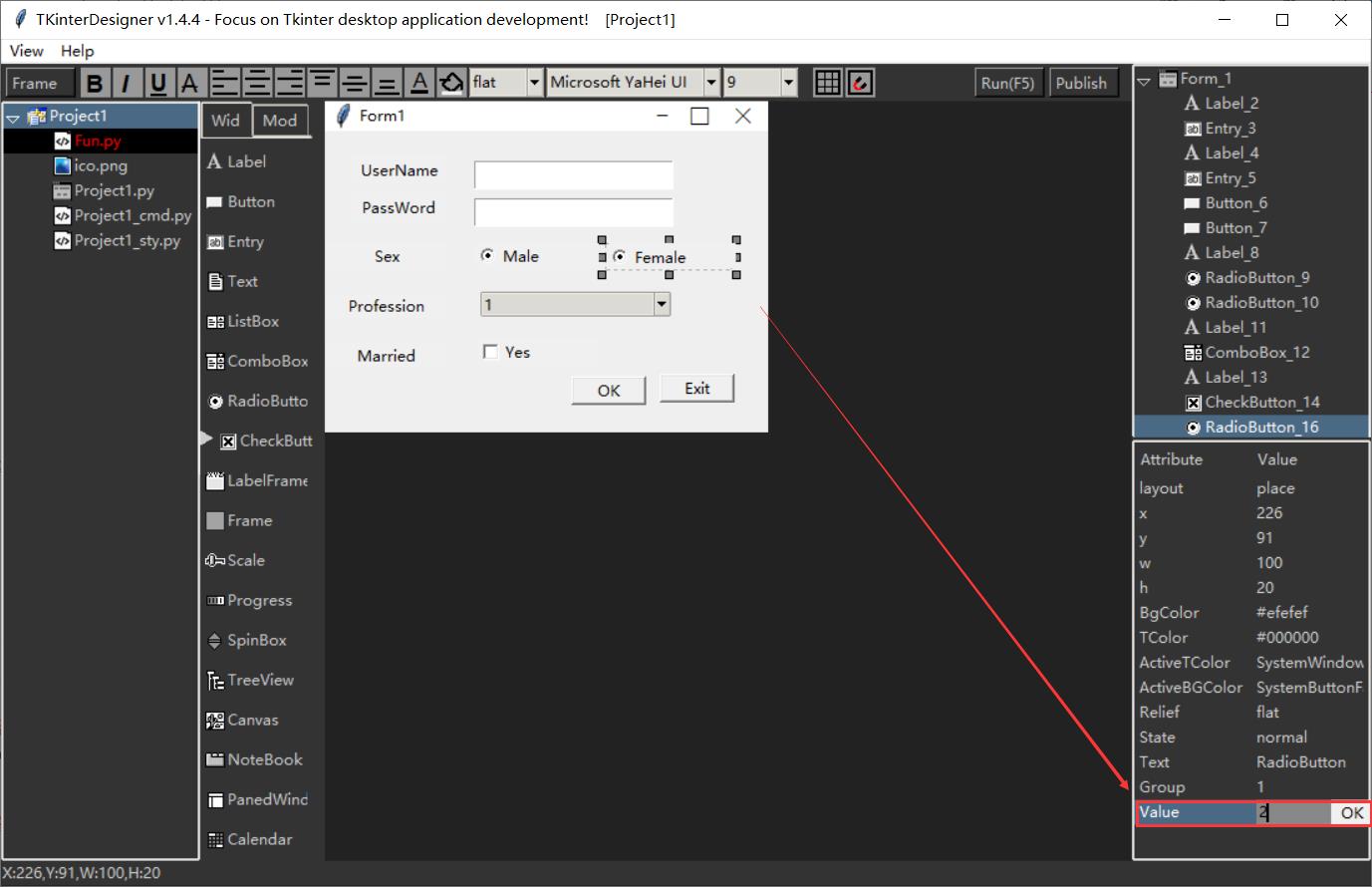Align selected widgets to horizontal center
Image resolution: width=1372 pixels, height=887 pixels.
pyautogui.click(x=257, y=83)
